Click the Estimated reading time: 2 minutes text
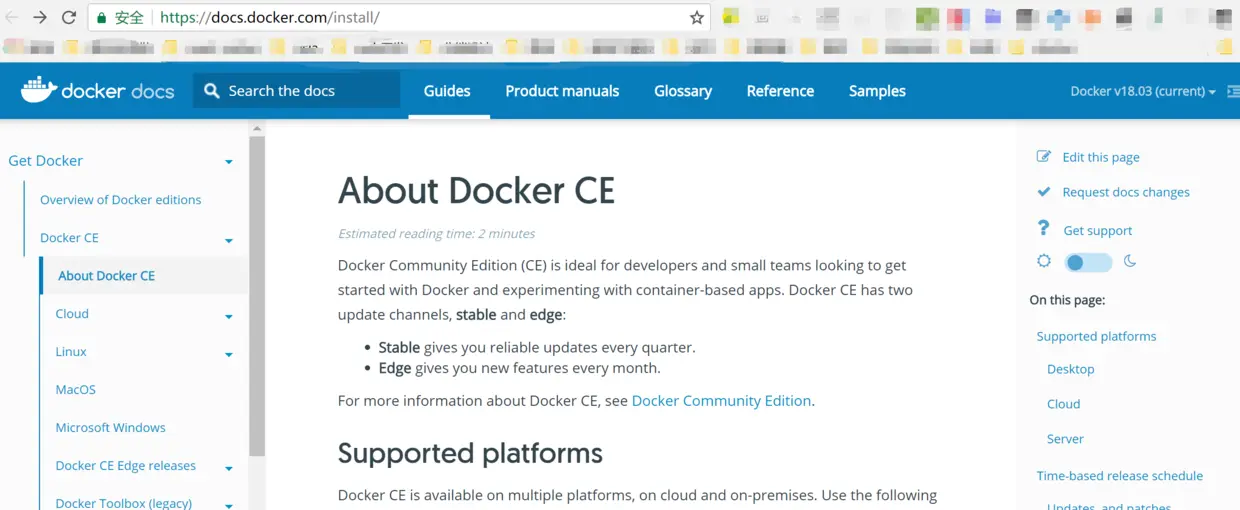1240x510 pixels. pyautogui.click(x=436, y=233)
